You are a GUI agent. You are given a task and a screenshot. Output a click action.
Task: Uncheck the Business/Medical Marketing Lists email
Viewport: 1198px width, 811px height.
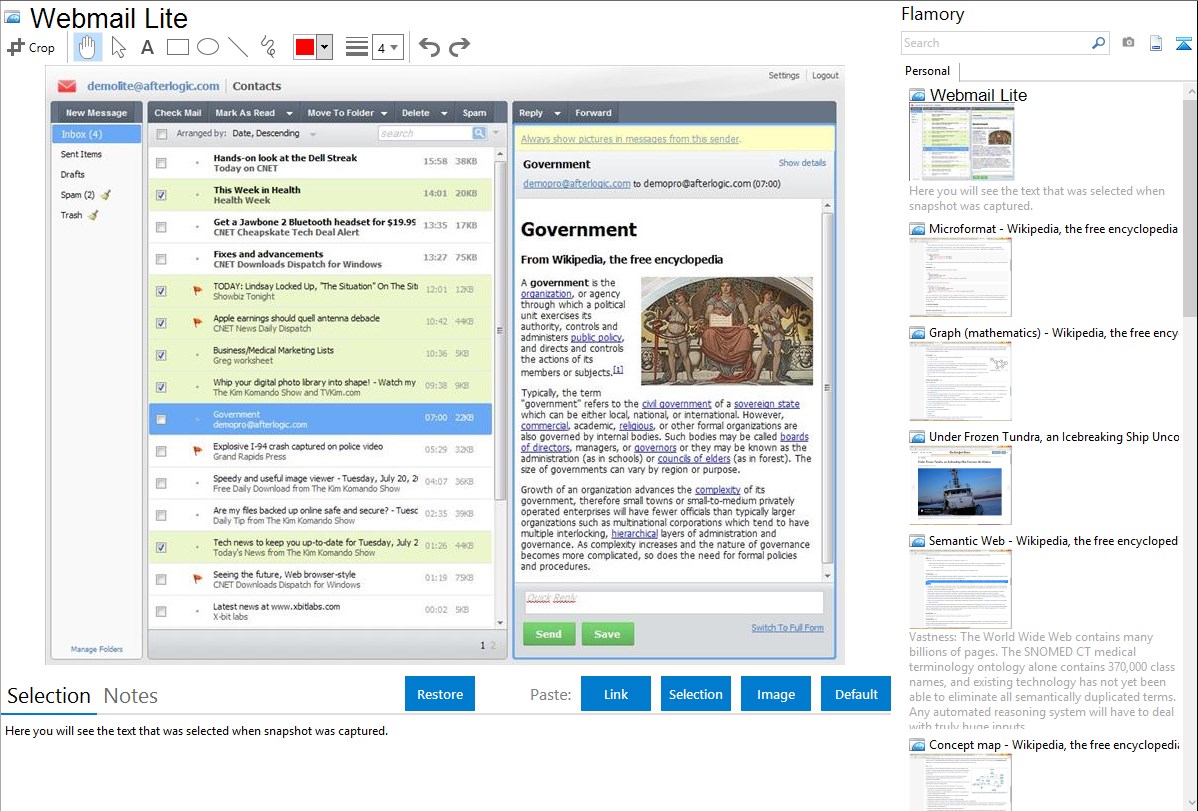click(161, 355)
